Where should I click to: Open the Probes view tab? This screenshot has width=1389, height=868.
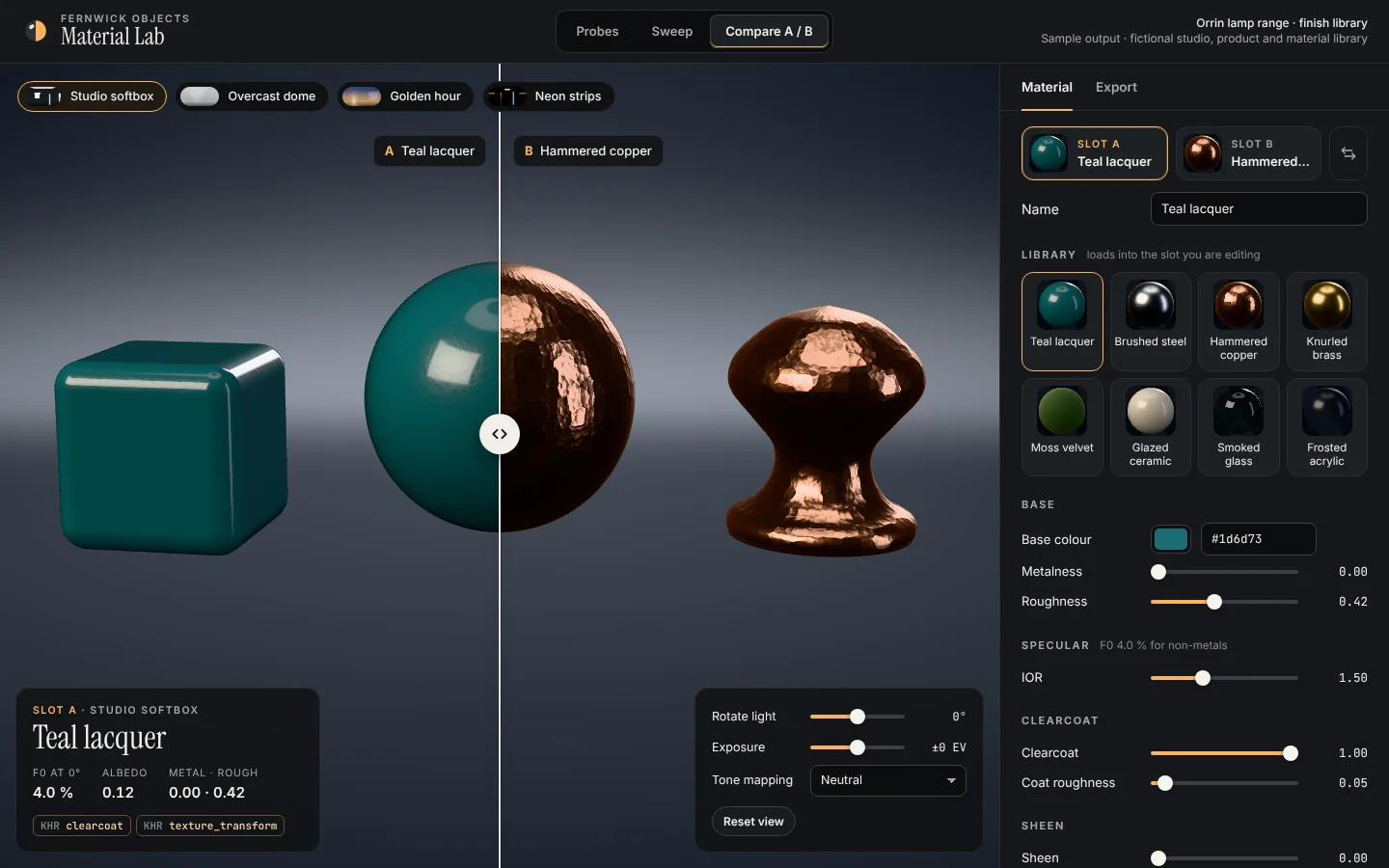(597, 31)
